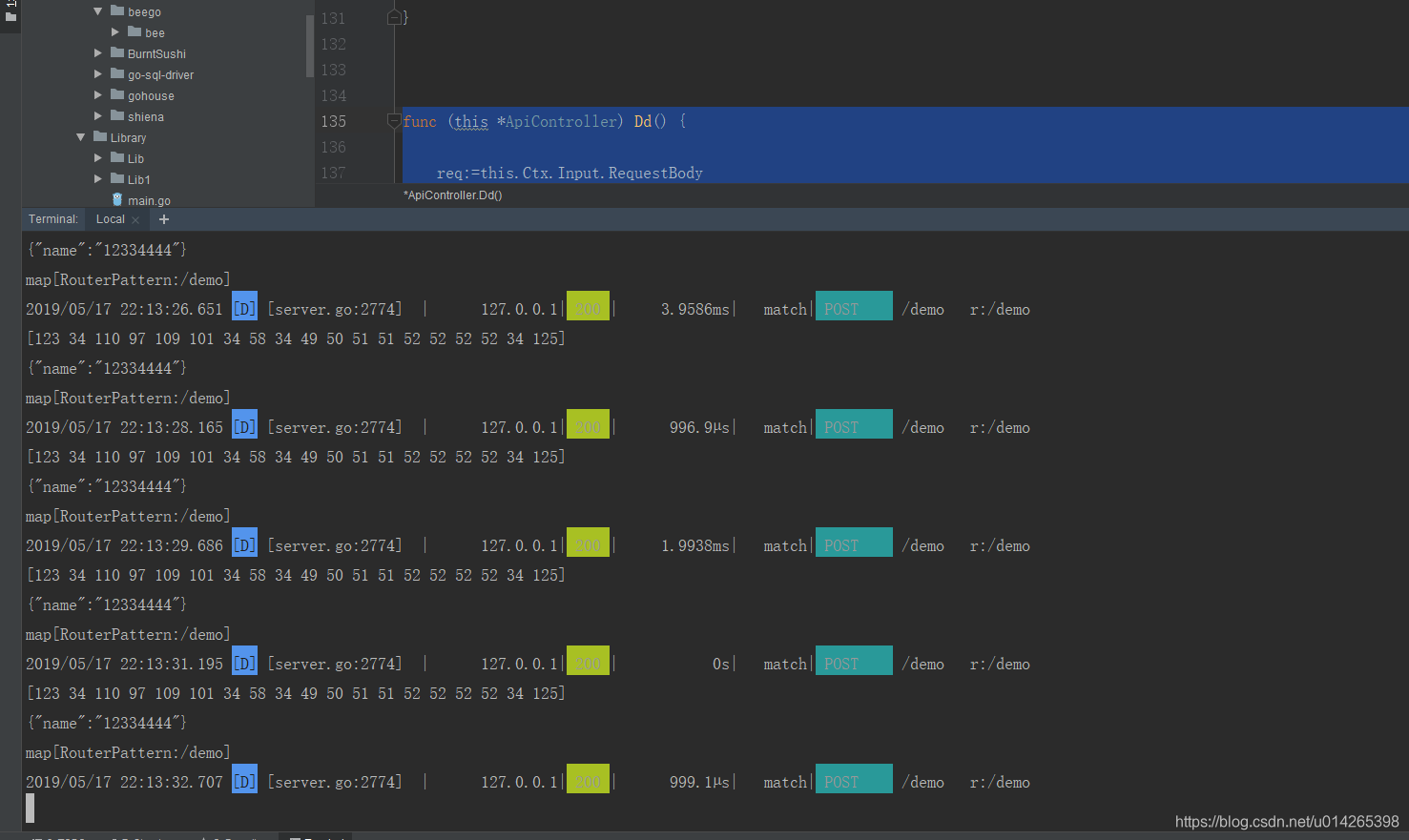Click the 200 status in 22:13:32.707 row
Screen dimensions: 1409x840
point(588,779)
